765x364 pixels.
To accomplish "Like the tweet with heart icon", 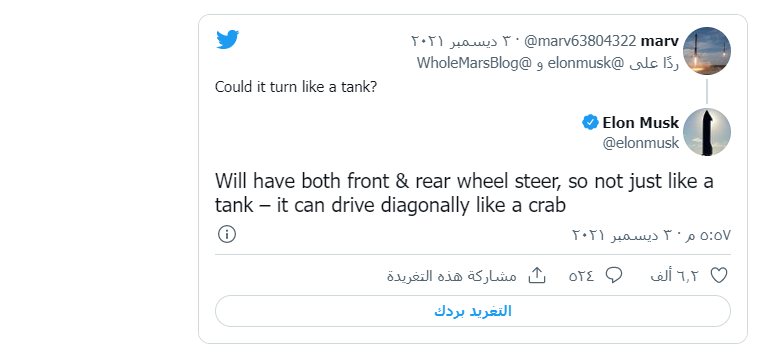I will [x=719, y=276].
